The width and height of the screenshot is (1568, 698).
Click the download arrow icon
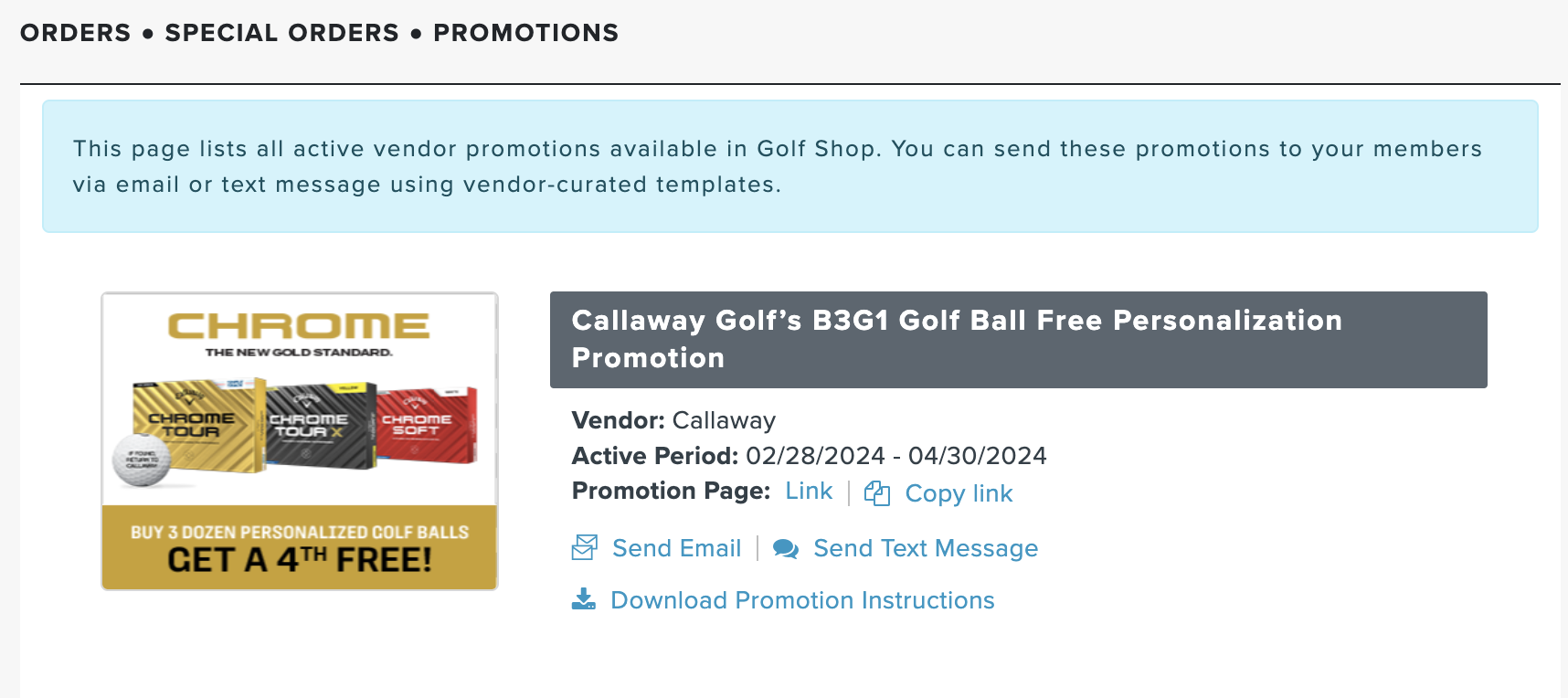coord(584,599)
